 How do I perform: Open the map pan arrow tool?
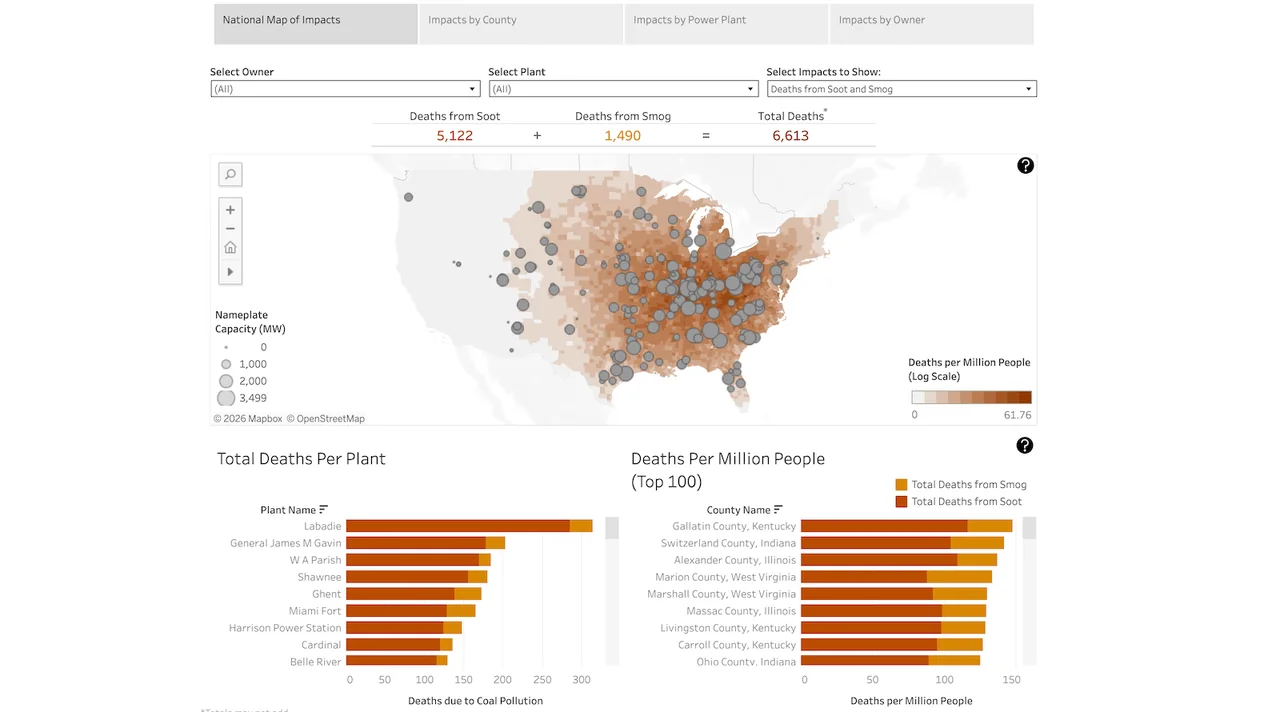click(230, 271)
